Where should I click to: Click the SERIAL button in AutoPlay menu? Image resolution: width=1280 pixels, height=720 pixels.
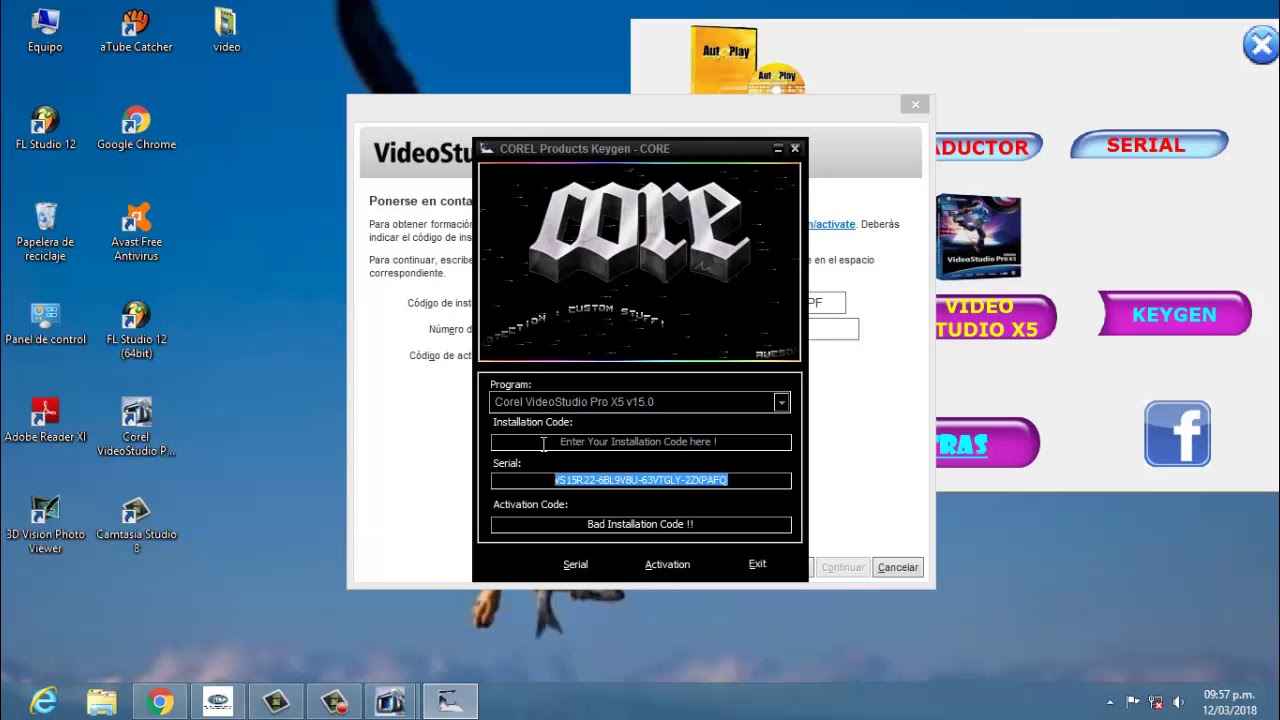coord(1149,145)
